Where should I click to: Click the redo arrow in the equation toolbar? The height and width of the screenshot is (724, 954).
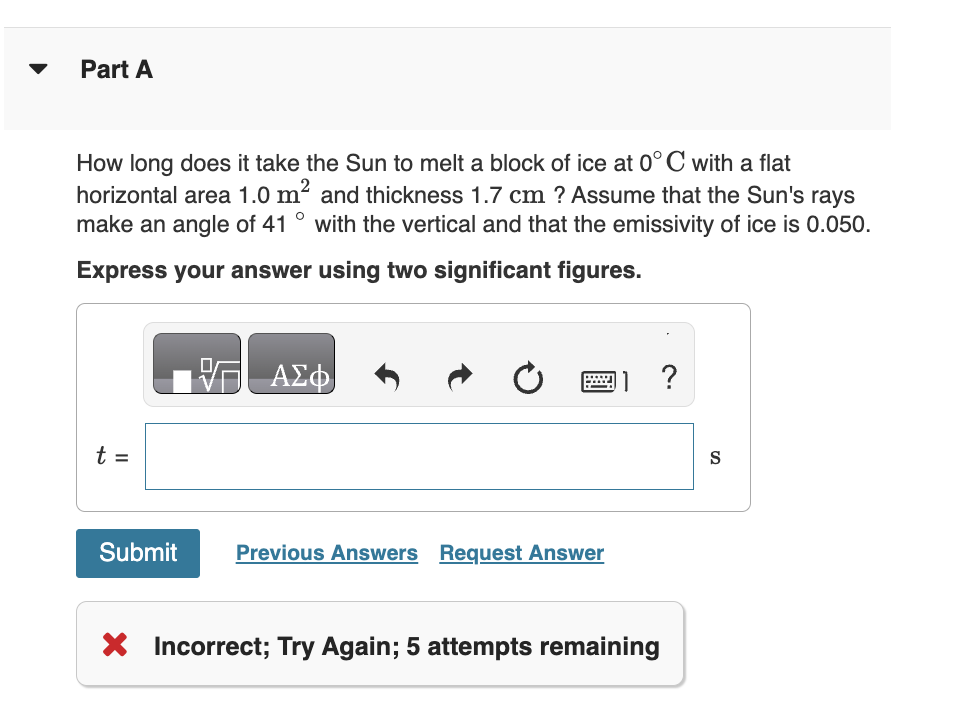coord(459,377)
